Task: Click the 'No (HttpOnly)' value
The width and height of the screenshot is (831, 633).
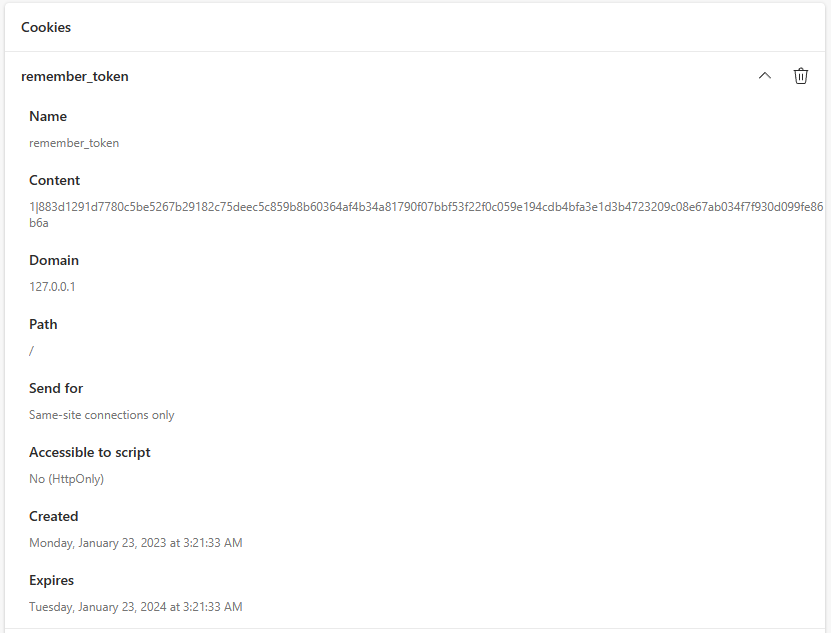Action: click(66, 479)
